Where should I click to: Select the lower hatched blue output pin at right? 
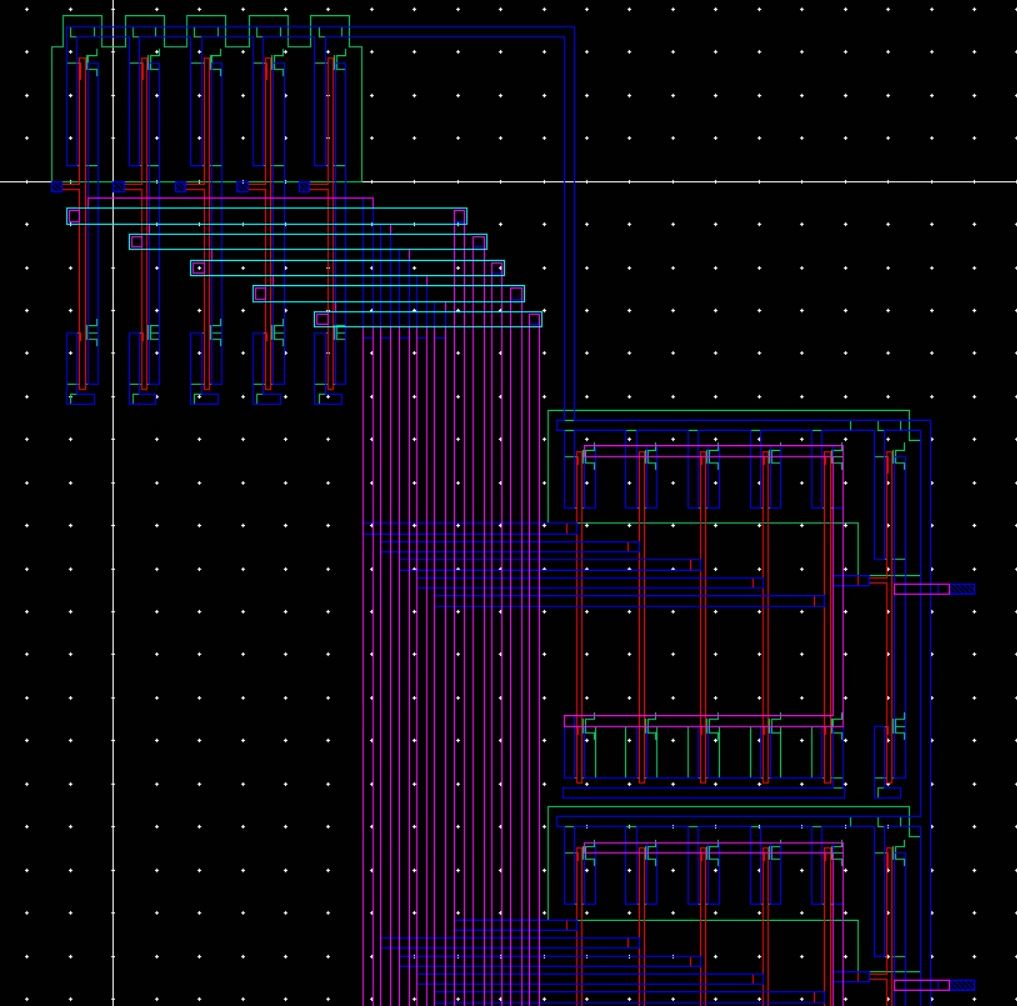pos(962,985)
